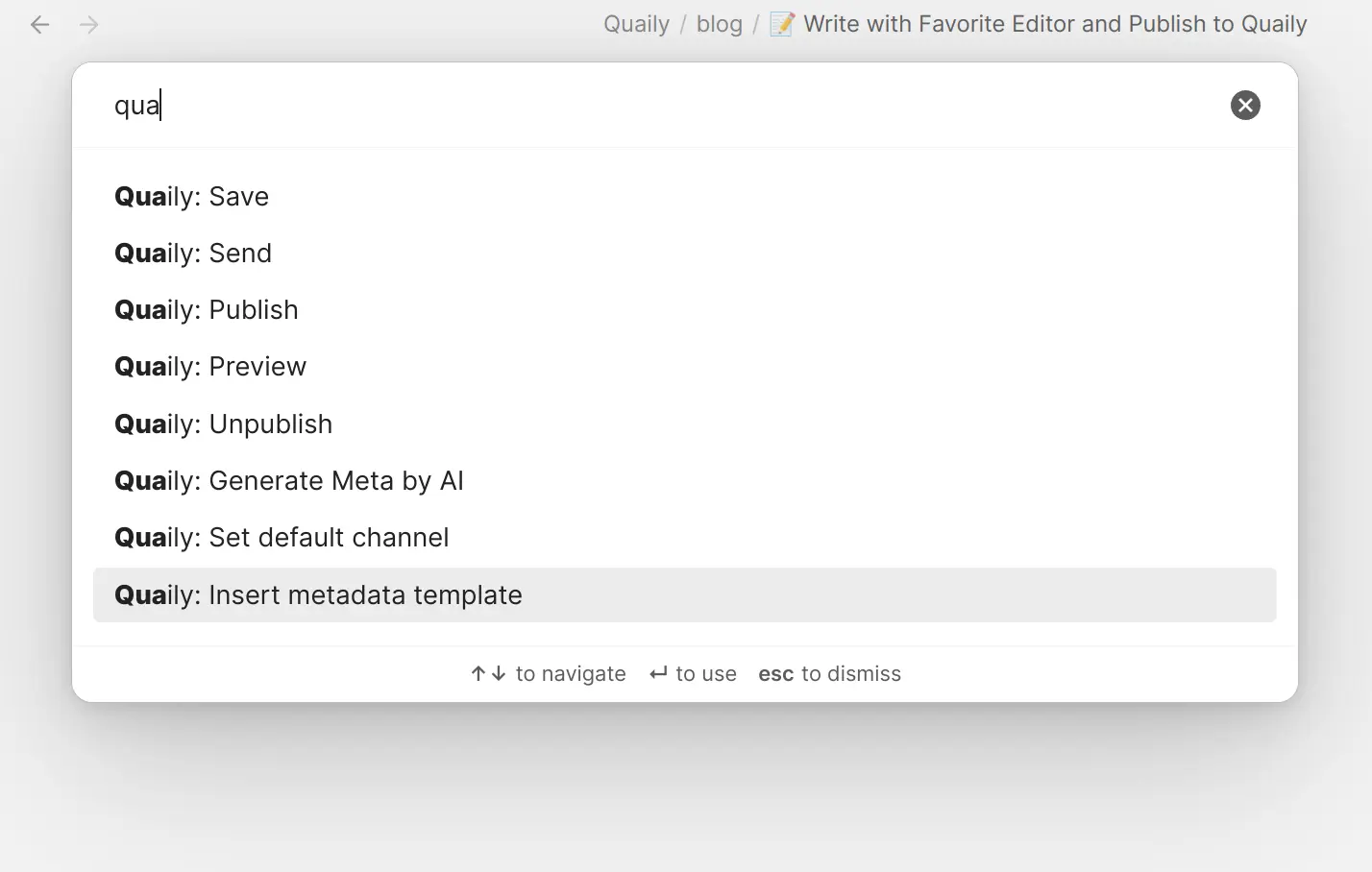Click the enter key hint icon
1372x872 pixels.
tap(658, 674)
